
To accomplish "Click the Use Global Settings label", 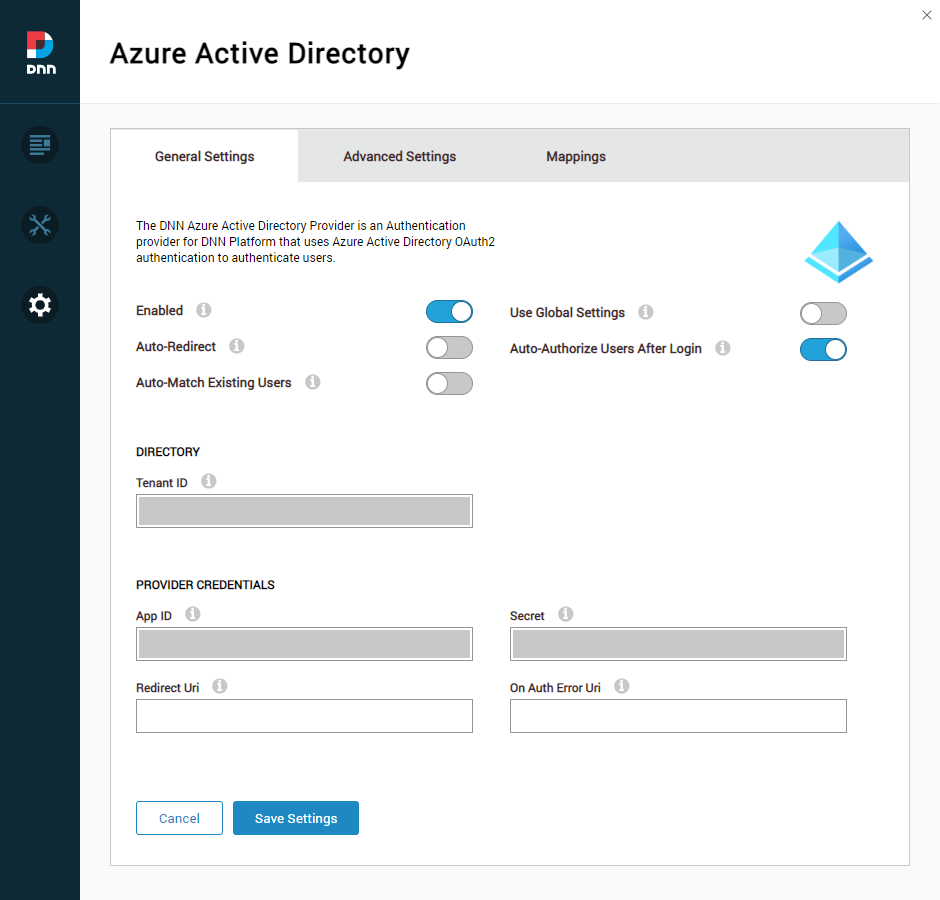I will tap(567, 312).
